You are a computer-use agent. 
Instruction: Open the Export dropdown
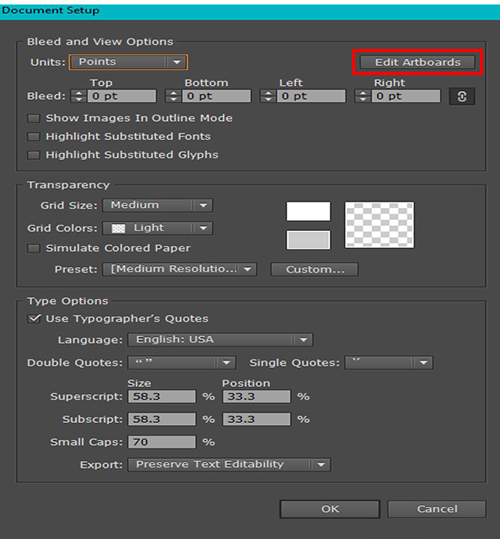tap(229, 465)
